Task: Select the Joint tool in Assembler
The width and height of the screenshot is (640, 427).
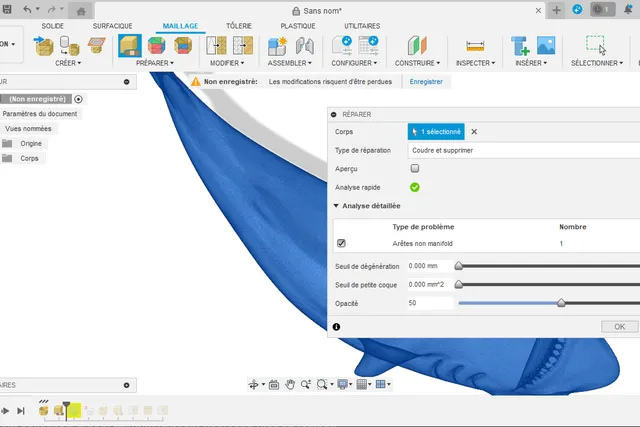Action: (x=304, y=46)
